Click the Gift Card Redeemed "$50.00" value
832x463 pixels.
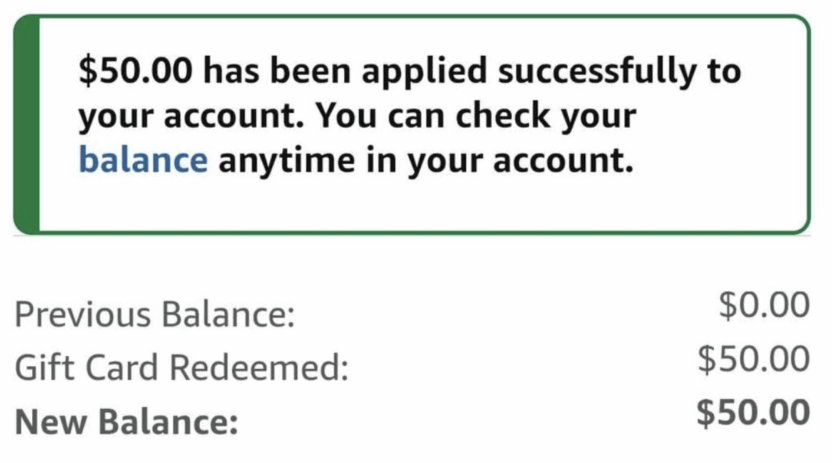(753, 359)
